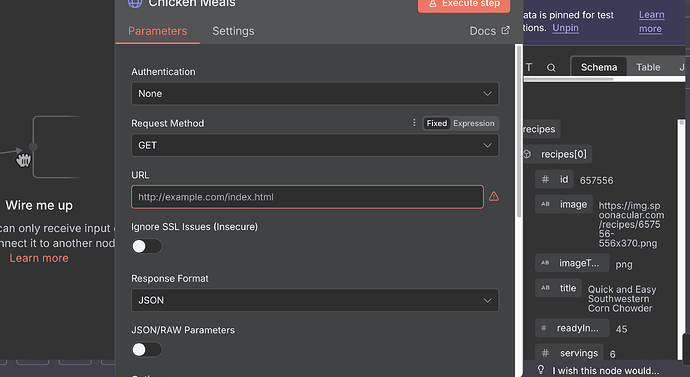Open the Docs link
Viewport: 690px width, 377px height.
tap(489, 31)
